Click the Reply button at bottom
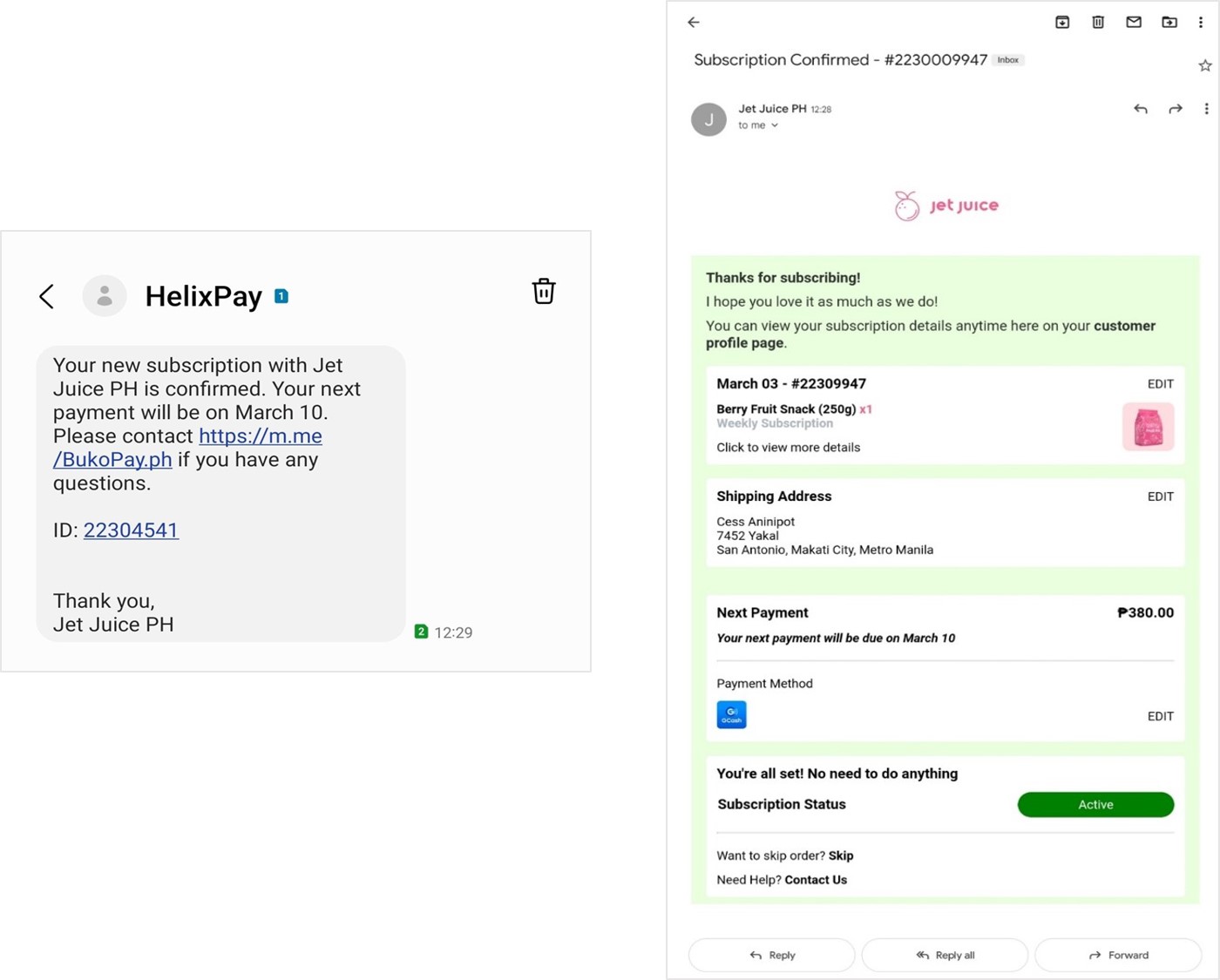 pos(772,955)
